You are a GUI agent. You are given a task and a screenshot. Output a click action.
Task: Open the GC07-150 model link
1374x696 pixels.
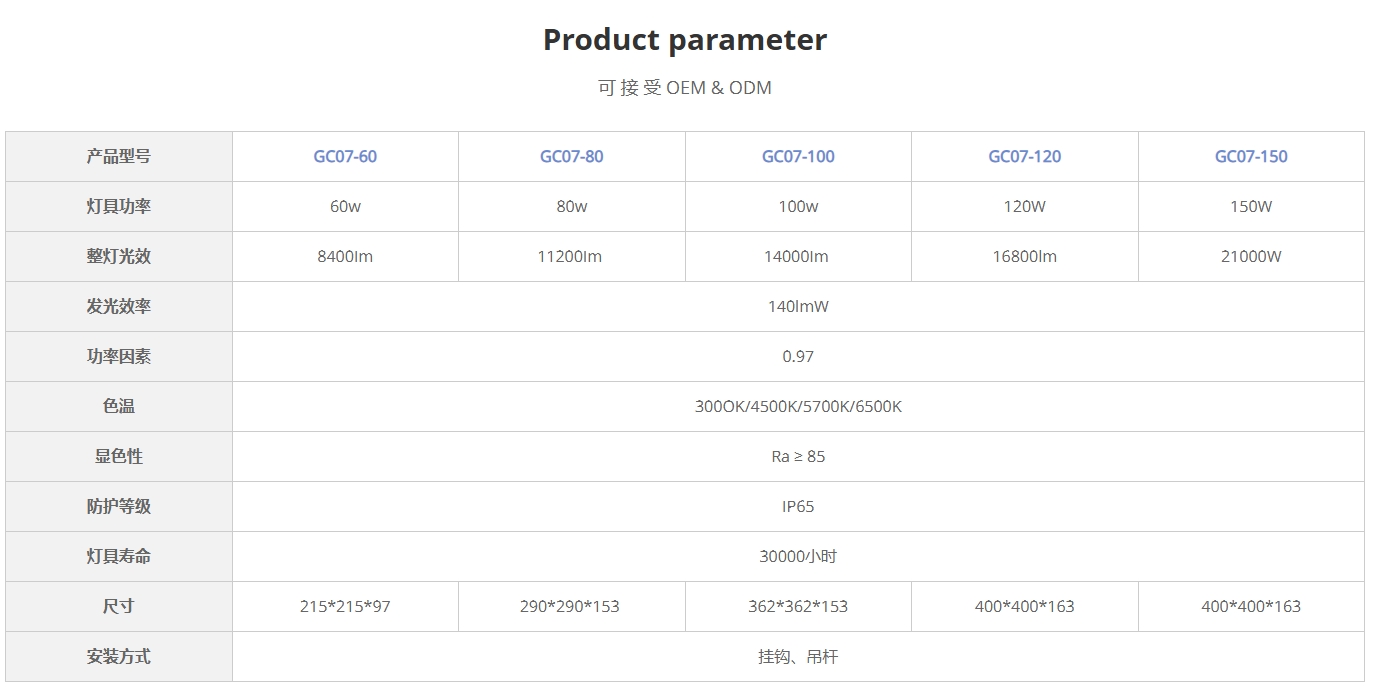[x=1251, y=157]
